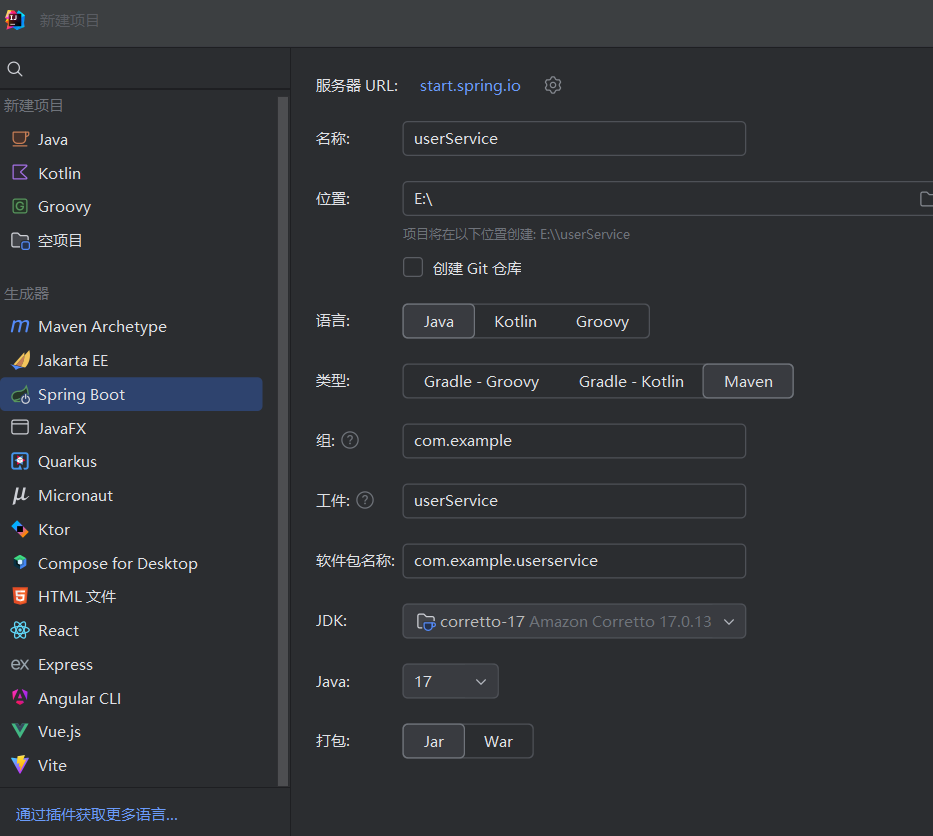Click the IntelliJ IDEA logo icon
This screenshot has height=836, width=933.
tap(15, 20)
